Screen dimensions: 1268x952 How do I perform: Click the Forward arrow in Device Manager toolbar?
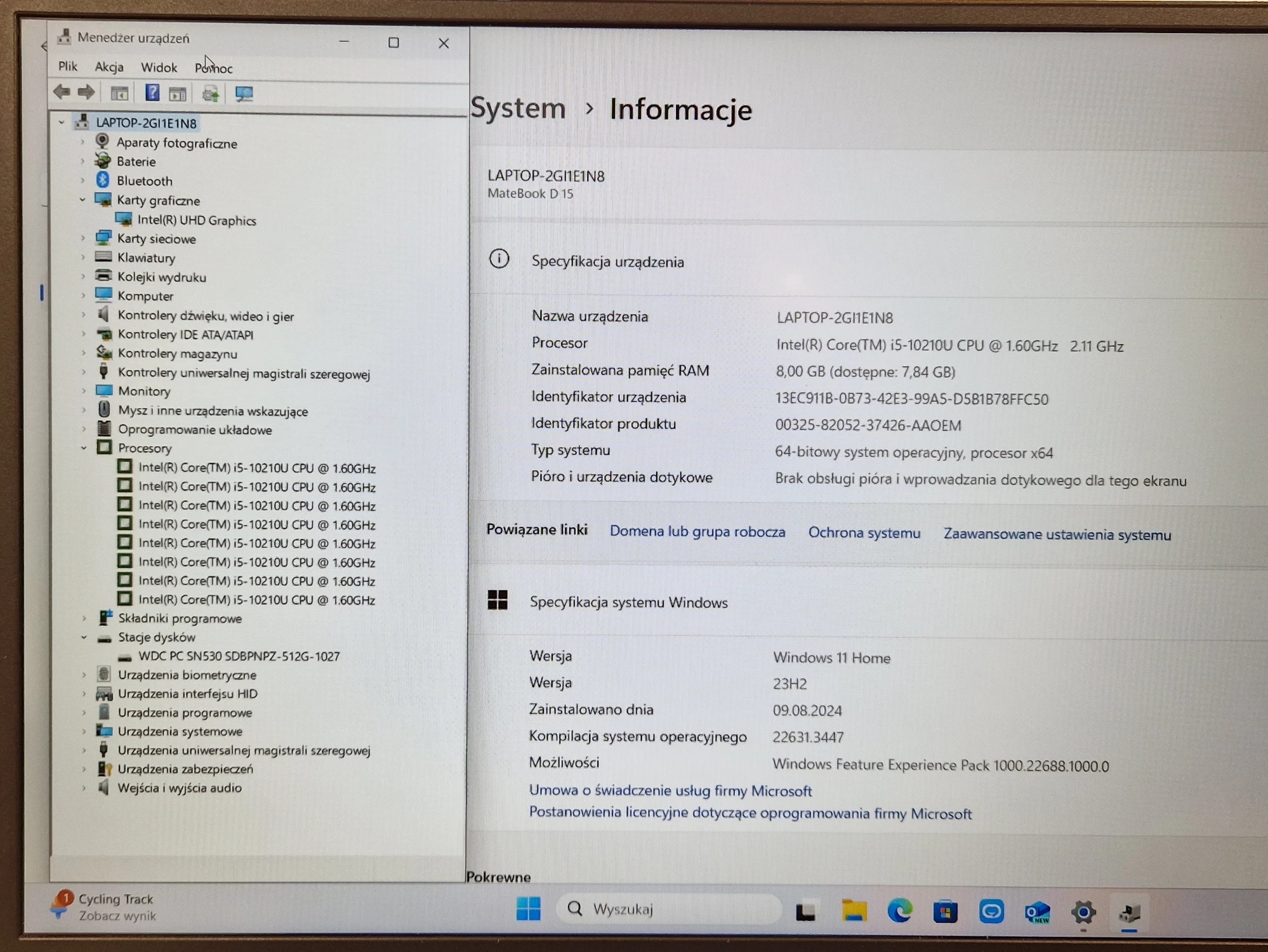(86, 93)
